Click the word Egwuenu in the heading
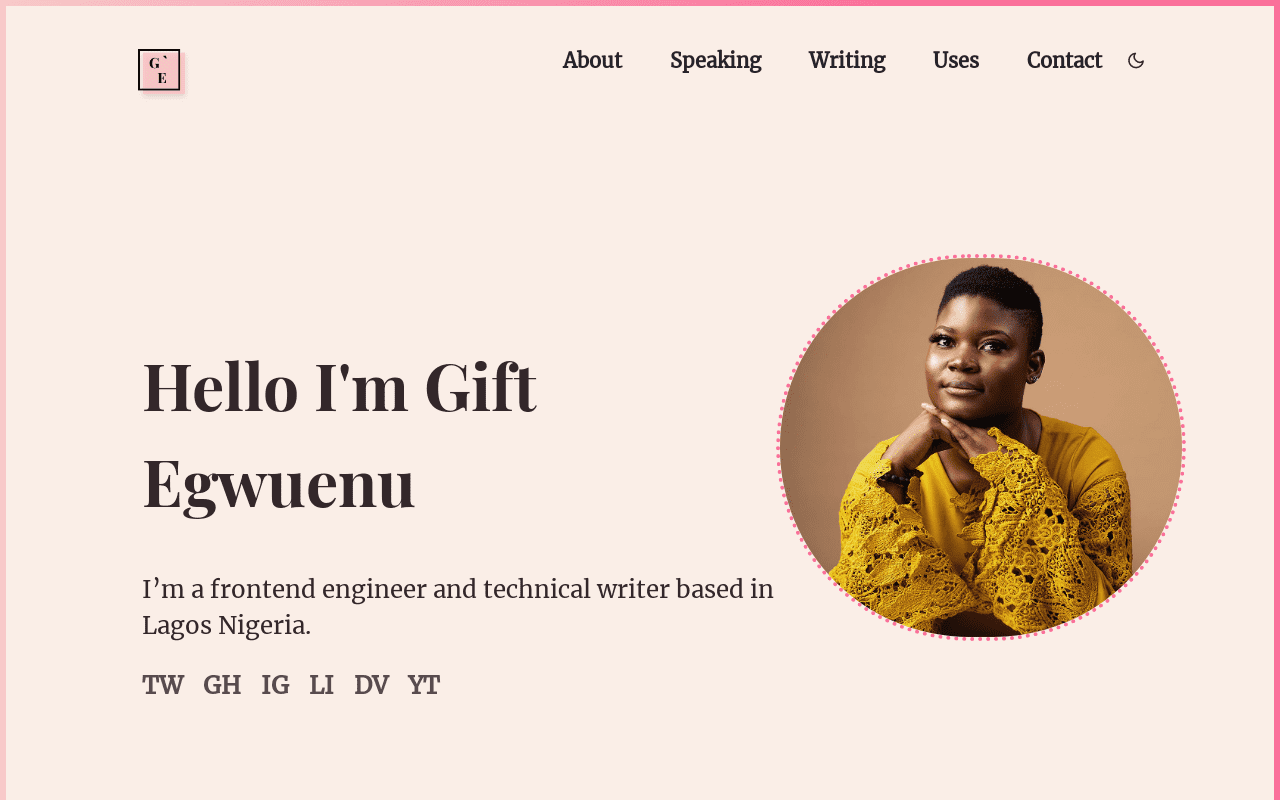Screen dimensions: 1280x800 279,484
